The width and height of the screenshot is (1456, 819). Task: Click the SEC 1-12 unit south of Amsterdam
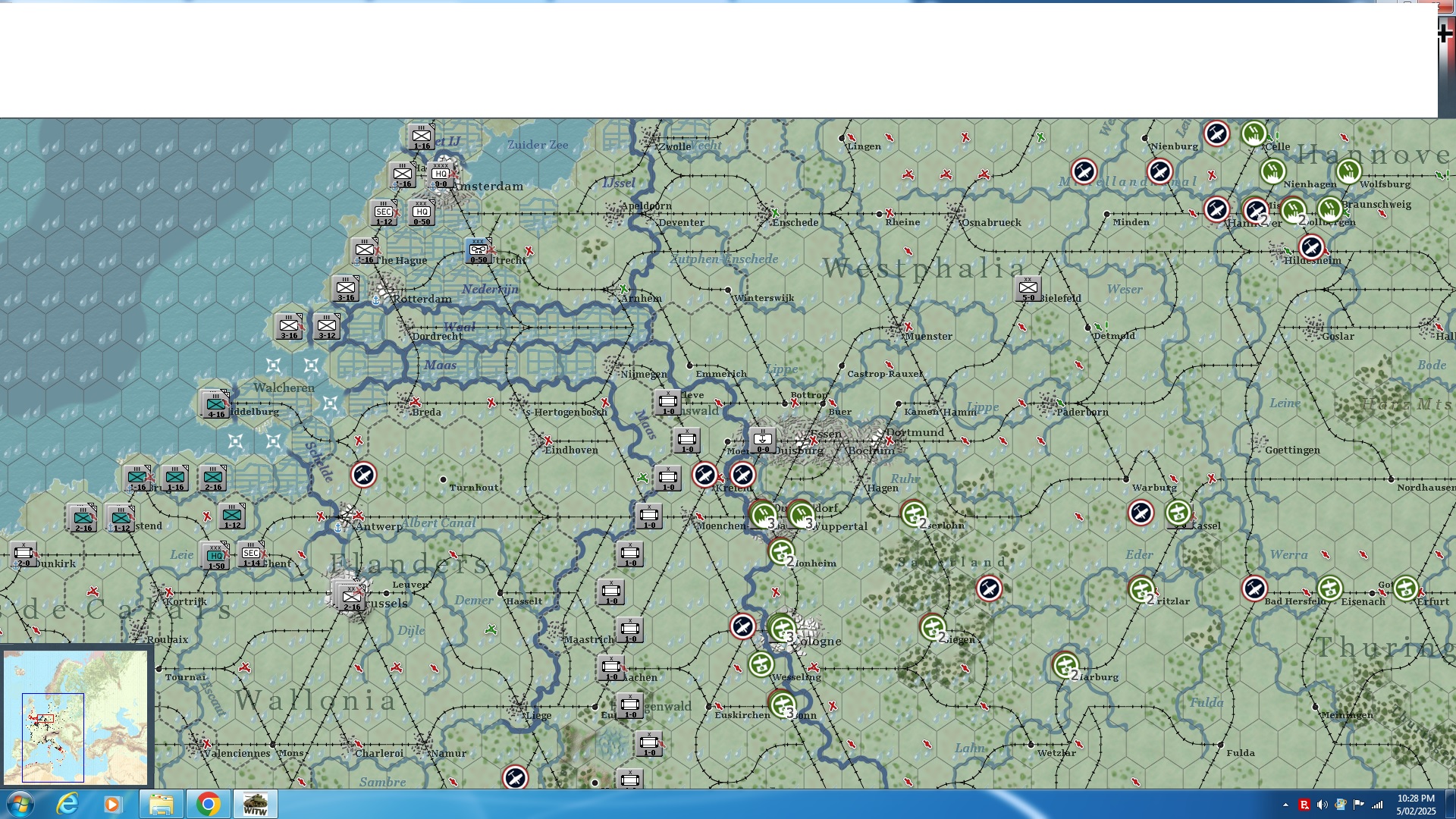pos(384,212)
